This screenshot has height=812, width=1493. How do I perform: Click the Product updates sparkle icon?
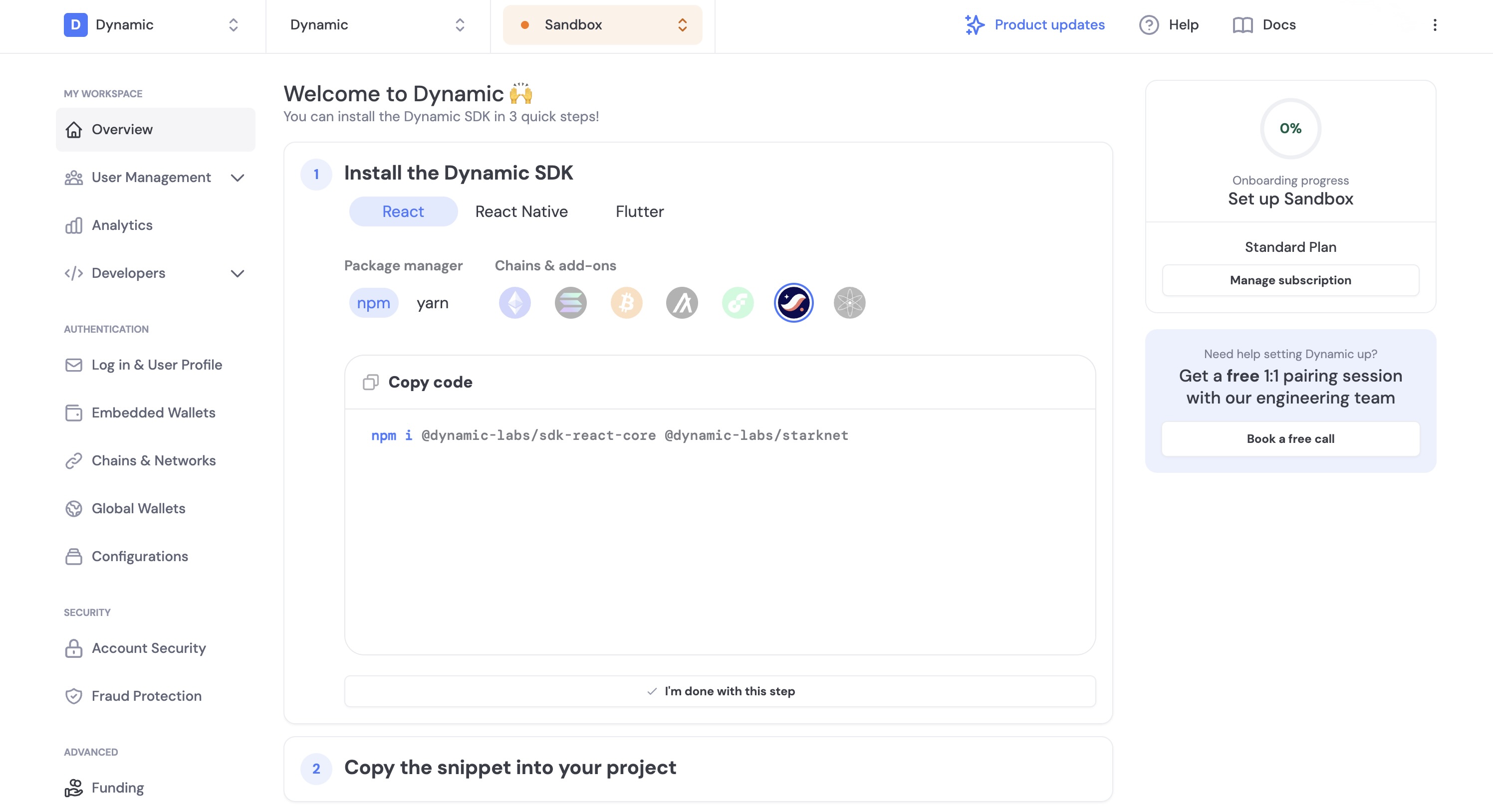pyautogui.click(x=974, y=24)
